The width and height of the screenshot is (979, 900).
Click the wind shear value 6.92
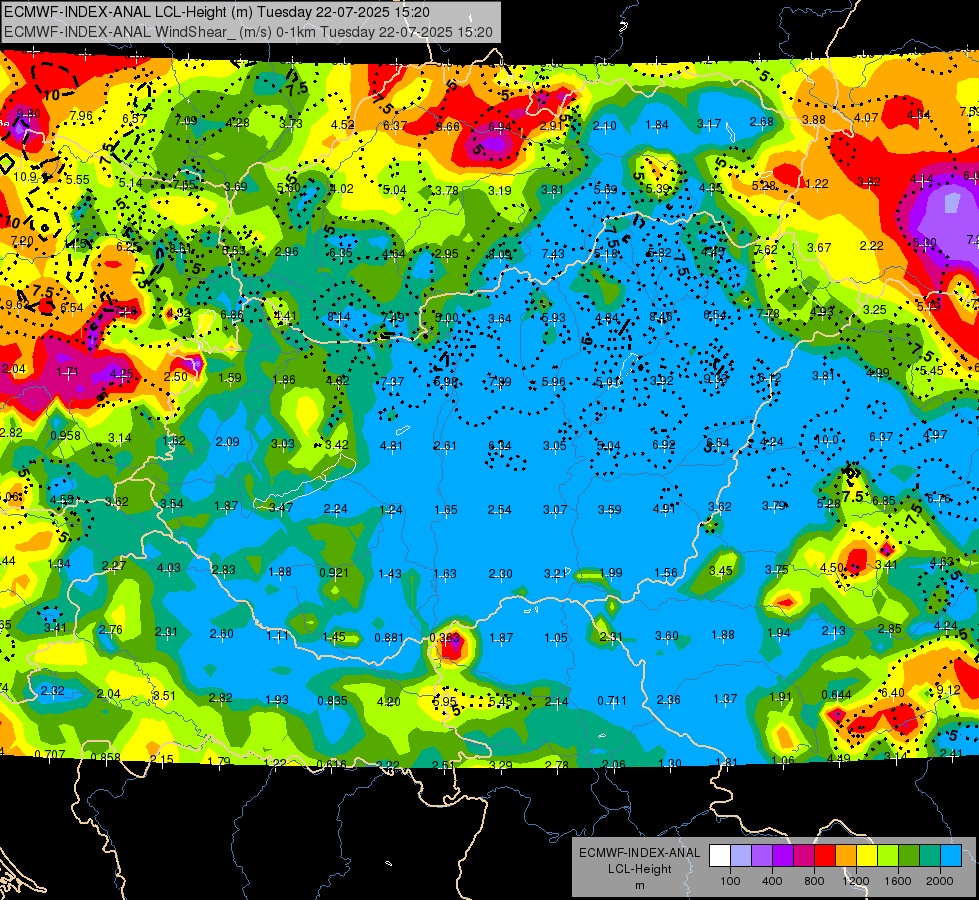coord(664,444)
